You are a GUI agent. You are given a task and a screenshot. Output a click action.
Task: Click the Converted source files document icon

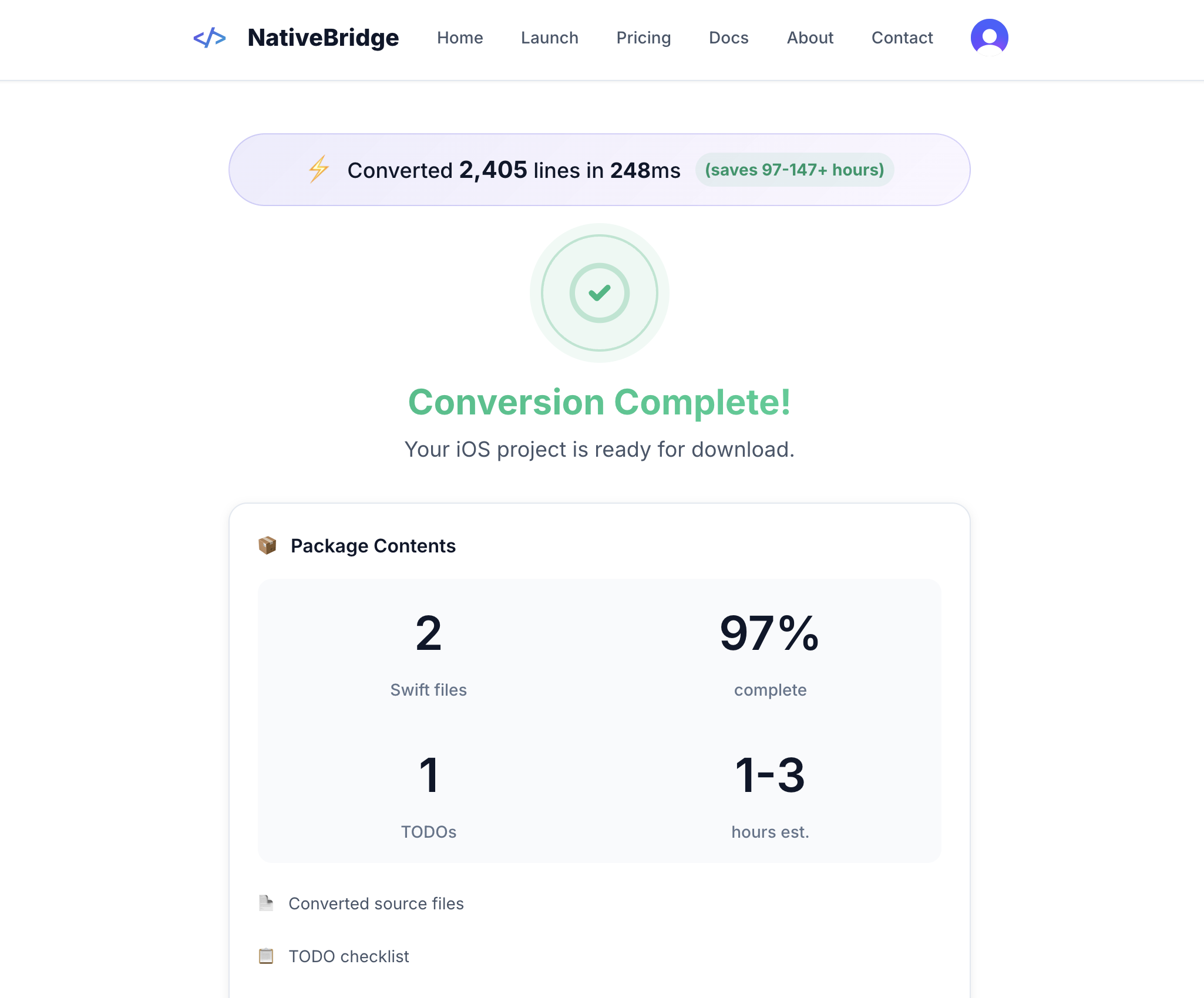point(267,903)
